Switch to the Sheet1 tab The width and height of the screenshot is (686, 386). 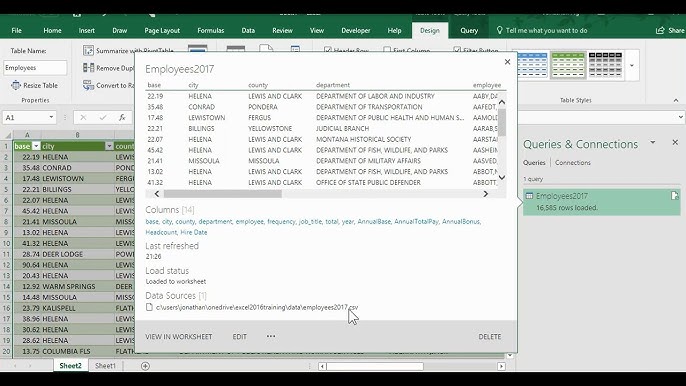point(105,366)
